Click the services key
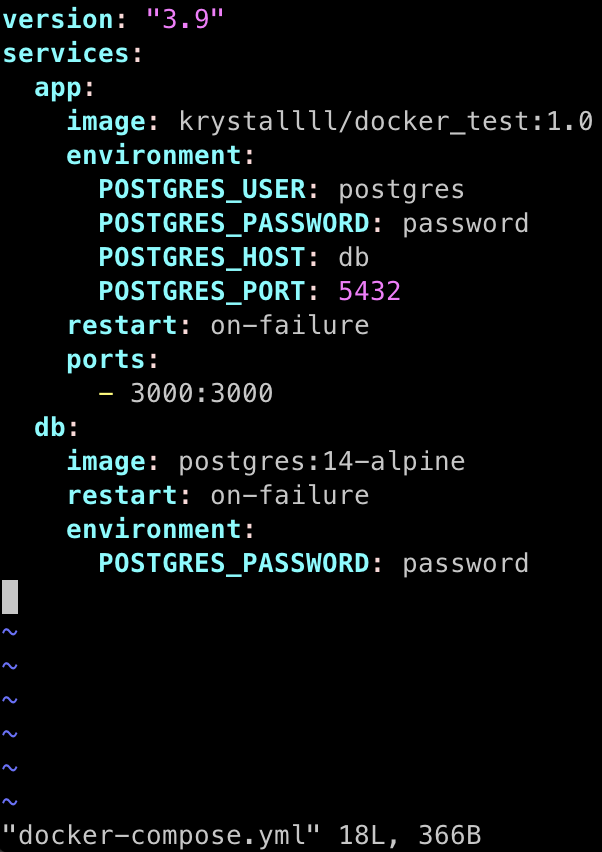This screenshot has width=602, height=852. [65, 54]
